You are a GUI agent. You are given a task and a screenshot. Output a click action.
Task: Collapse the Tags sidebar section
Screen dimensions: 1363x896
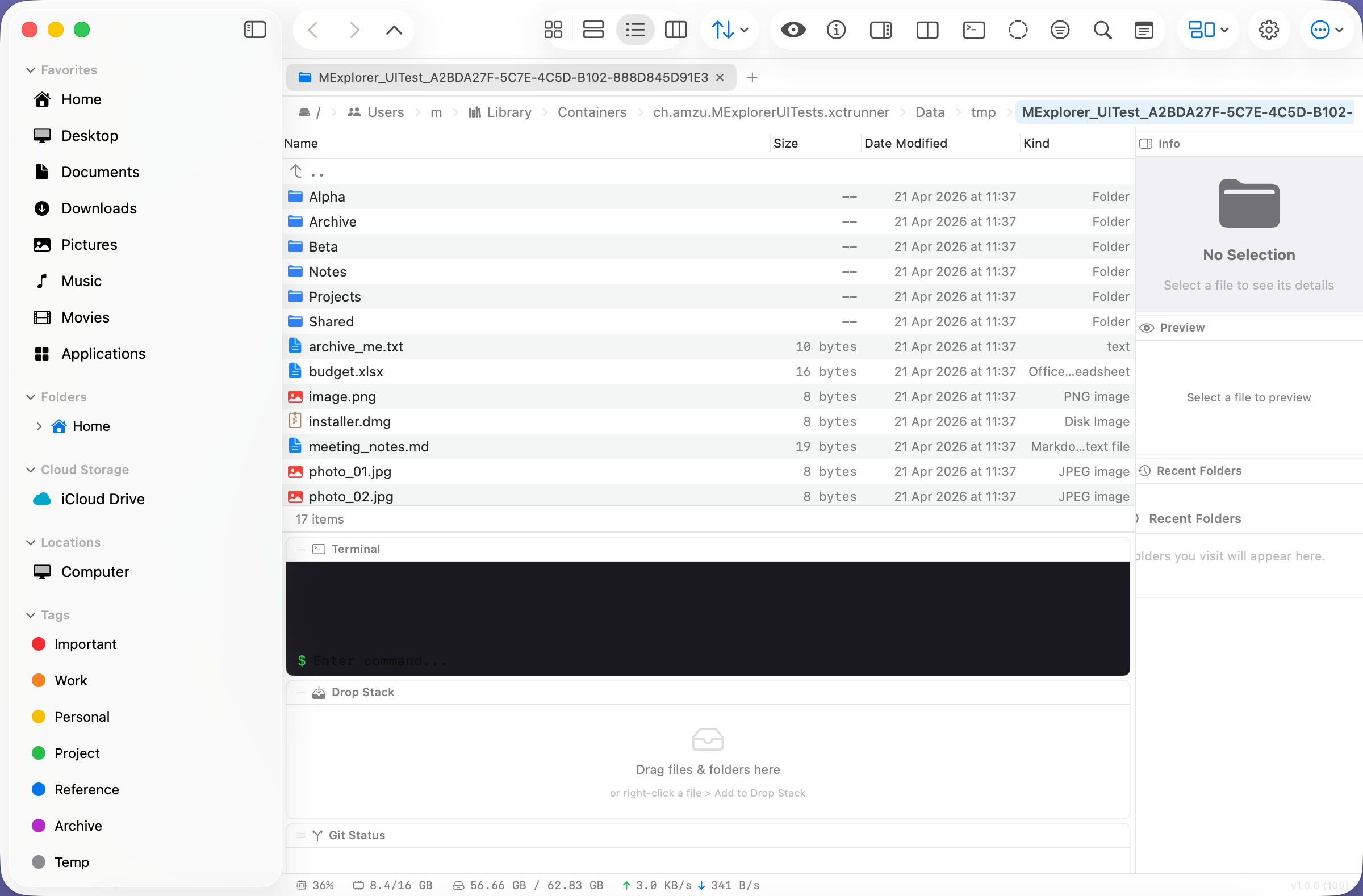(x=31, y=616)
